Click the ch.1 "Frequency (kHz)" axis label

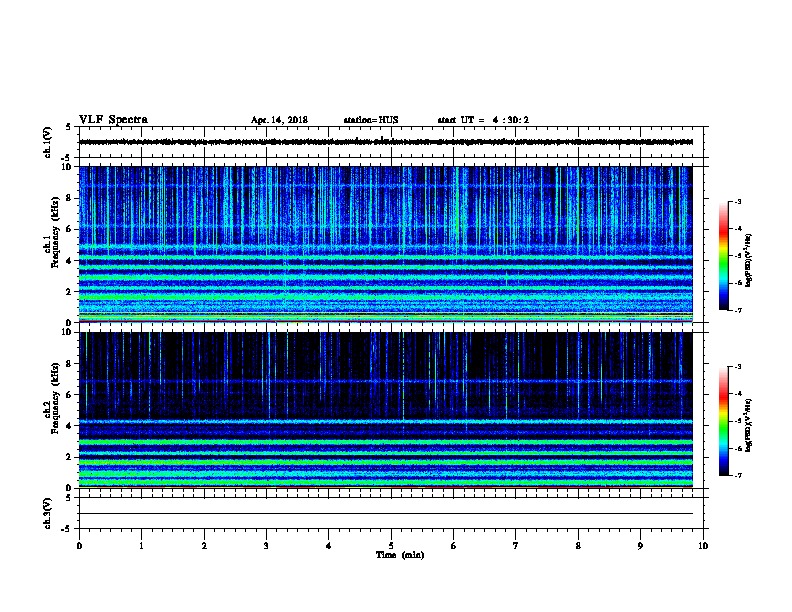pyautogui.click(x=55, y=232)
